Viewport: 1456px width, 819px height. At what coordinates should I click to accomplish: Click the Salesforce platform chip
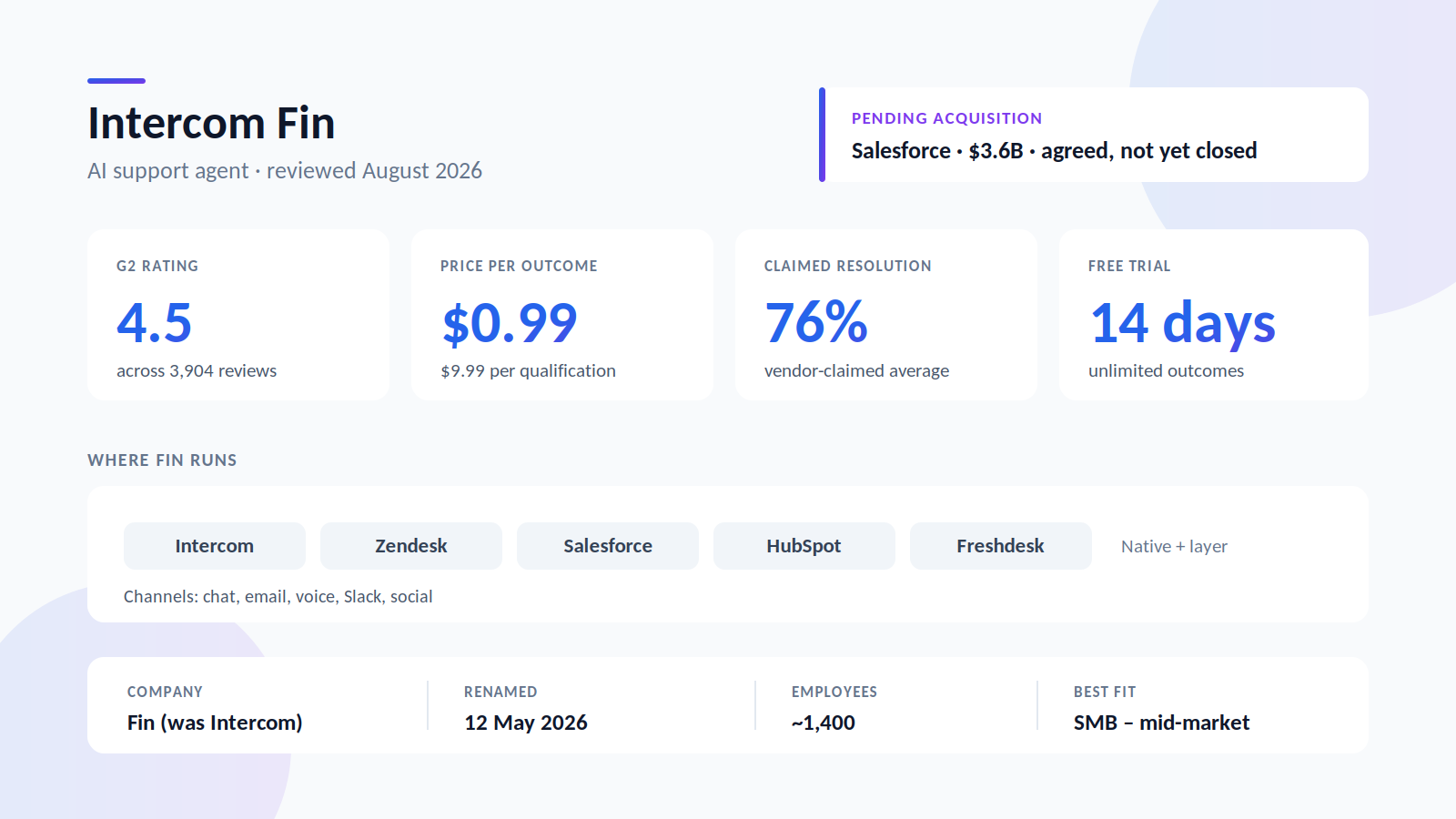pyautogui.click(x=608, y=546)
